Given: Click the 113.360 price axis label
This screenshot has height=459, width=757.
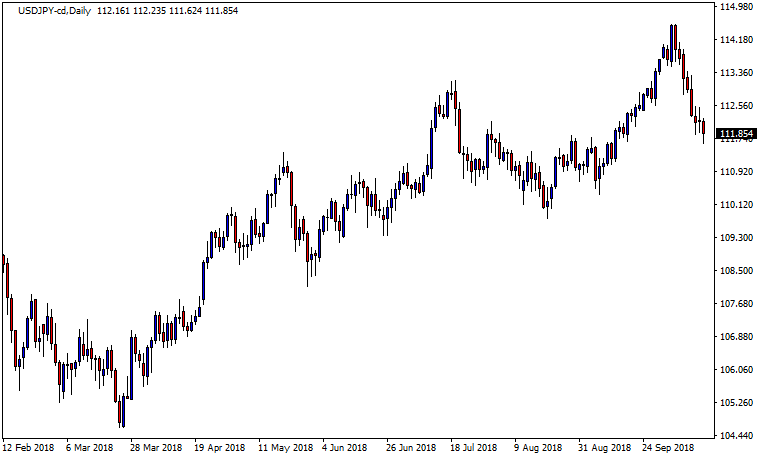Looking at the screenshot, I should pyautogui.click(x=736, y=73).
